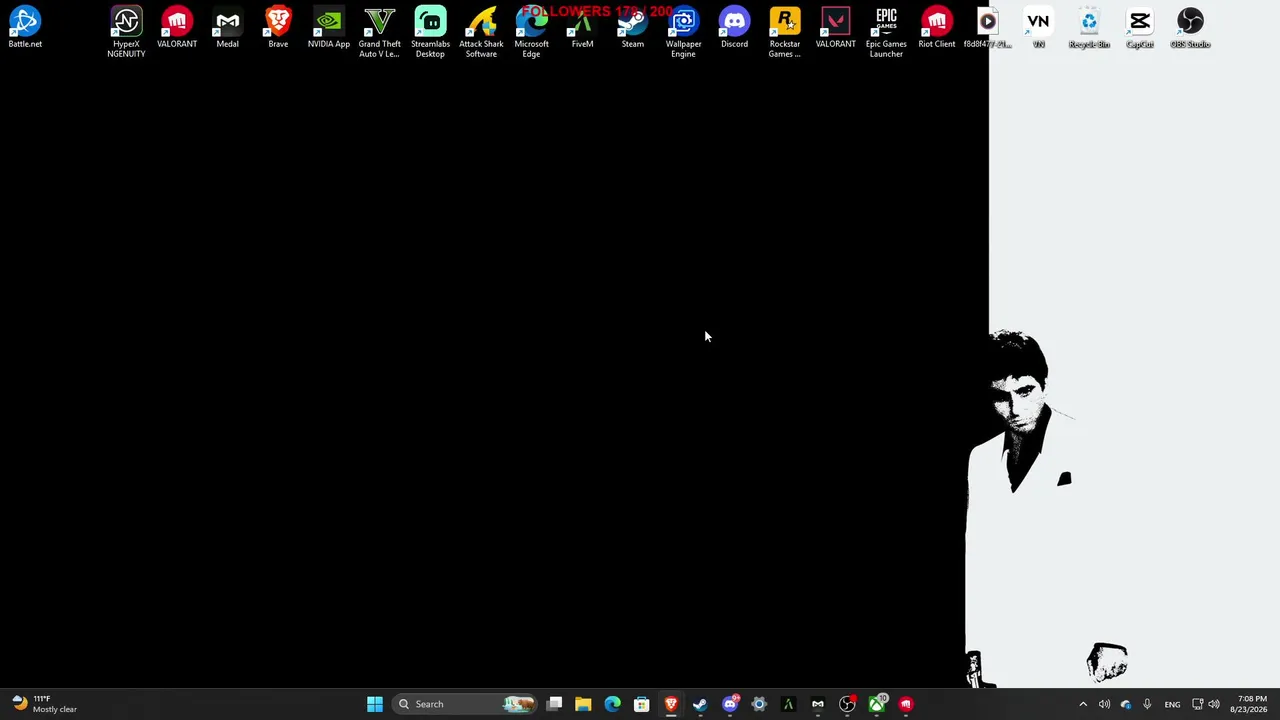Select the Grand Theft Auto V desktop icon
Viewport: 1280px width, 720px height.
380,32
